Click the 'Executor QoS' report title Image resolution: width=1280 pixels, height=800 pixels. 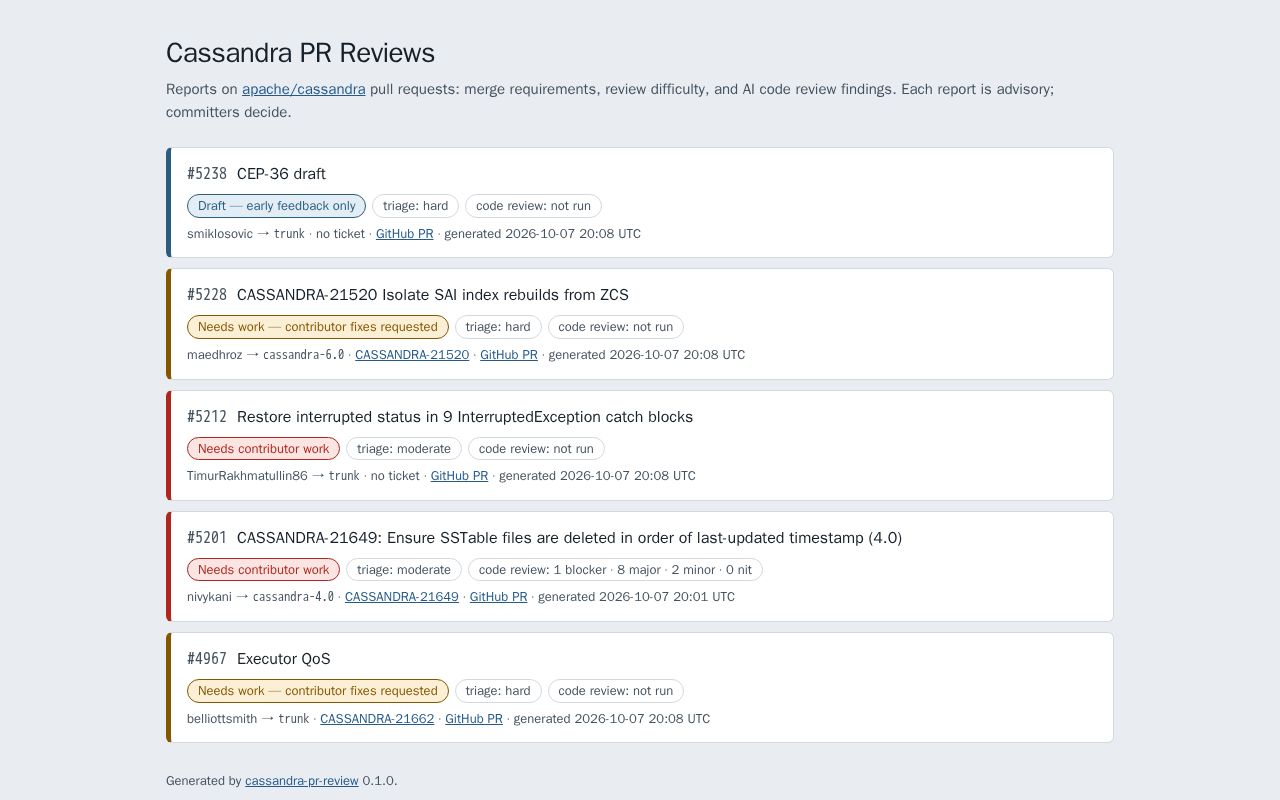coord(284,658)
